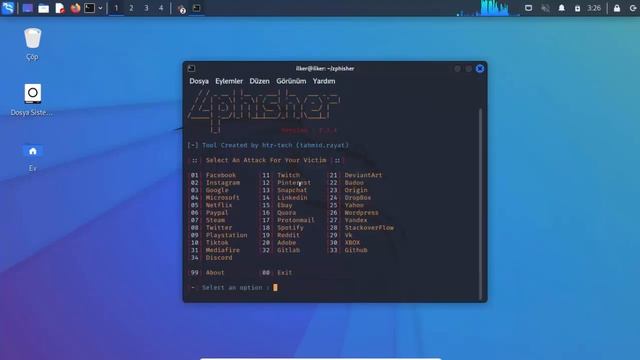Click the muted volume tray icon

(545, 8)
